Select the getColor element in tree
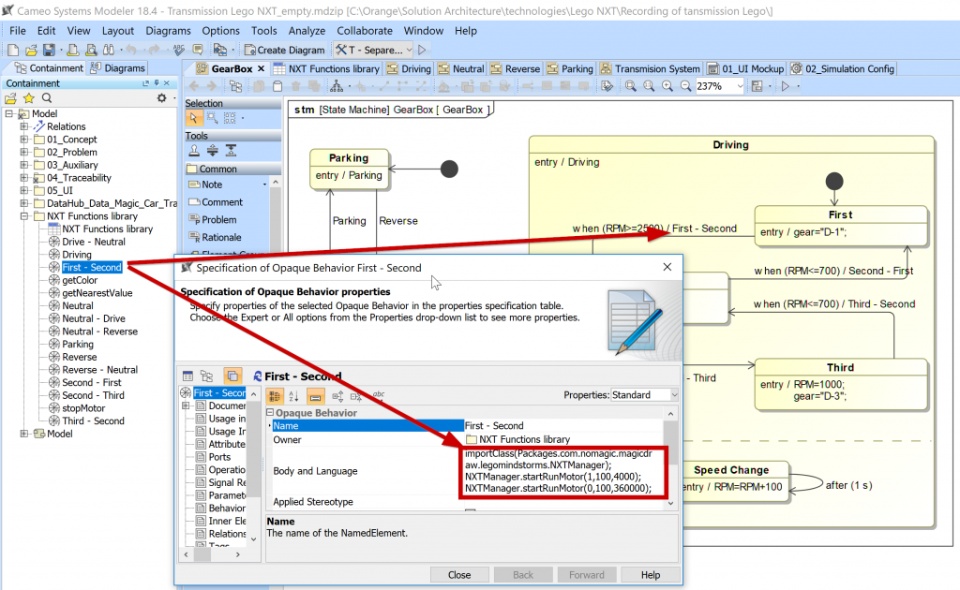Image resolution: width=960 pixels, height=590 pixels. [80, 280]
